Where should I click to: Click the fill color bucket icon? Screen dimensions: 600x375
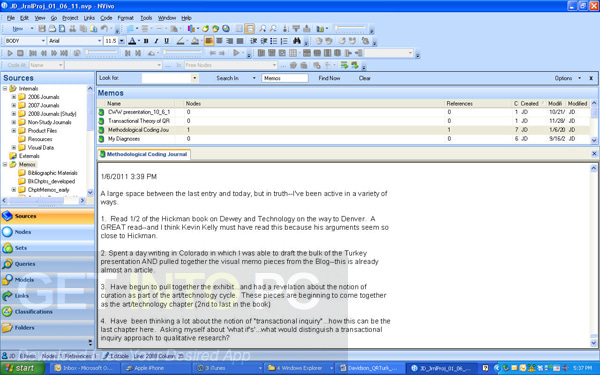pyautogui.click(x=195, y=41)
